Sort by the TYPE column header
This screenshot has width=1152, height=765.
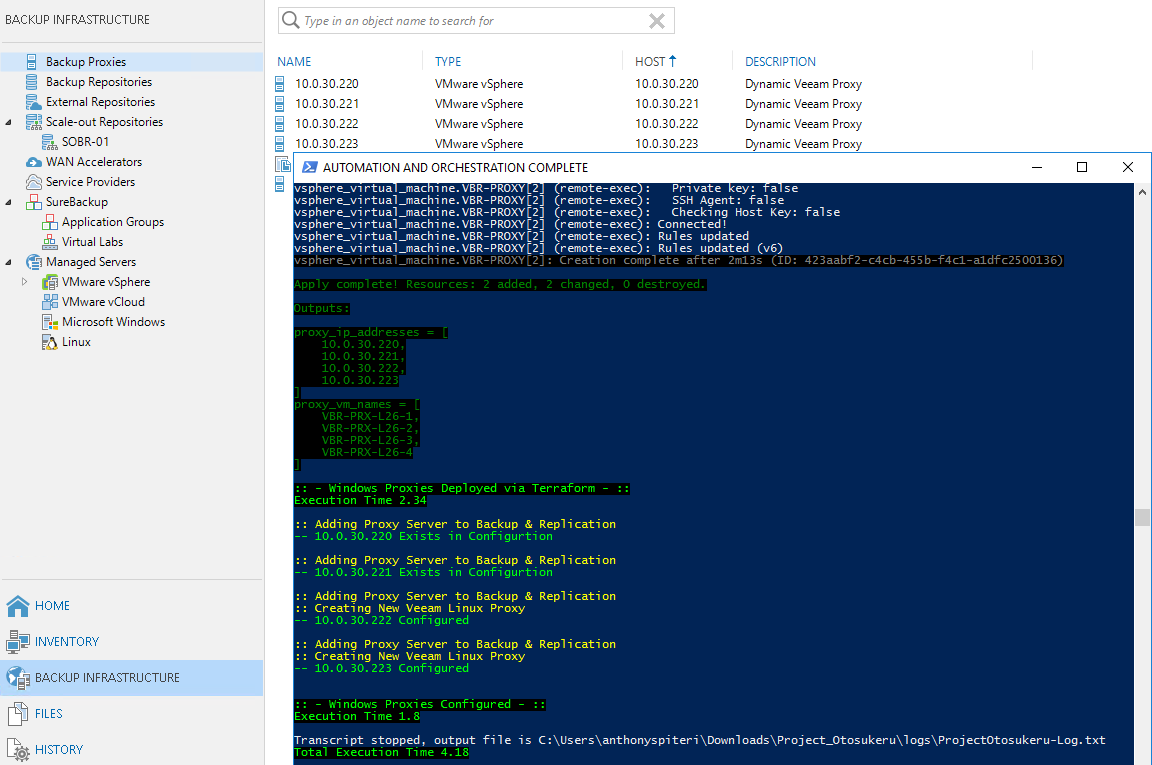448,62
